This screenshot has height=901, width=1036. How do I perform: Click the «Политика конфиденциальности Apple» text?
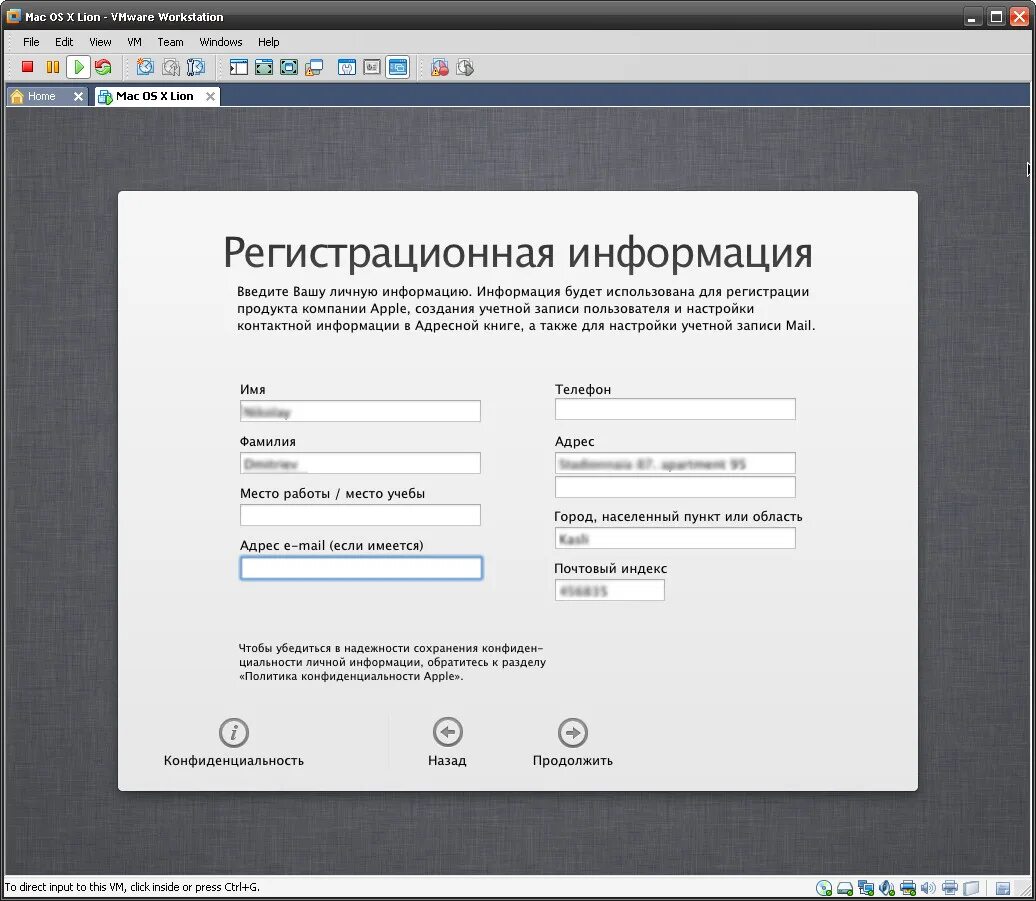point(351,676)
